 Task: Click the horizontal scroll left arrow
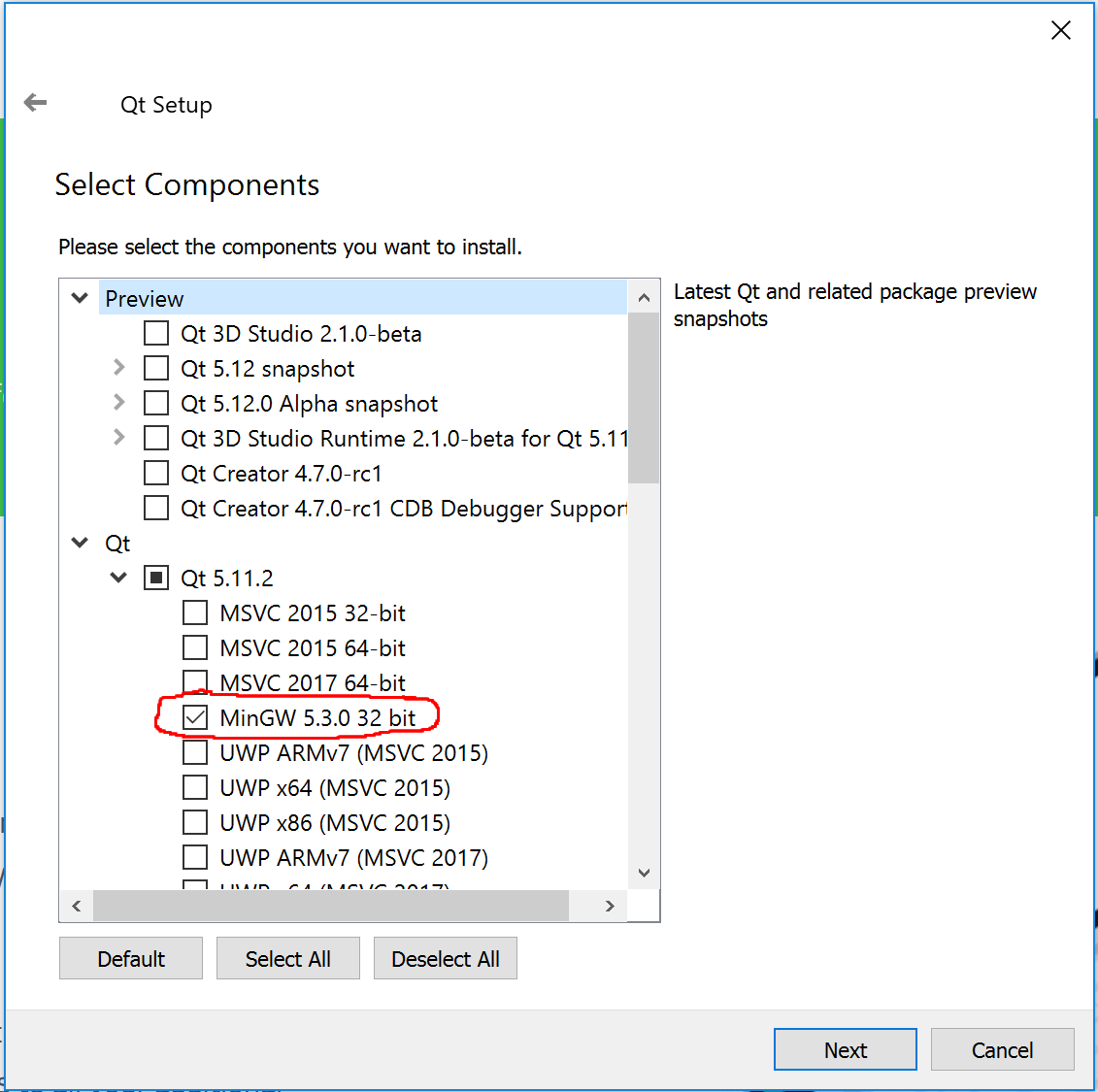(x=77, y=907)
